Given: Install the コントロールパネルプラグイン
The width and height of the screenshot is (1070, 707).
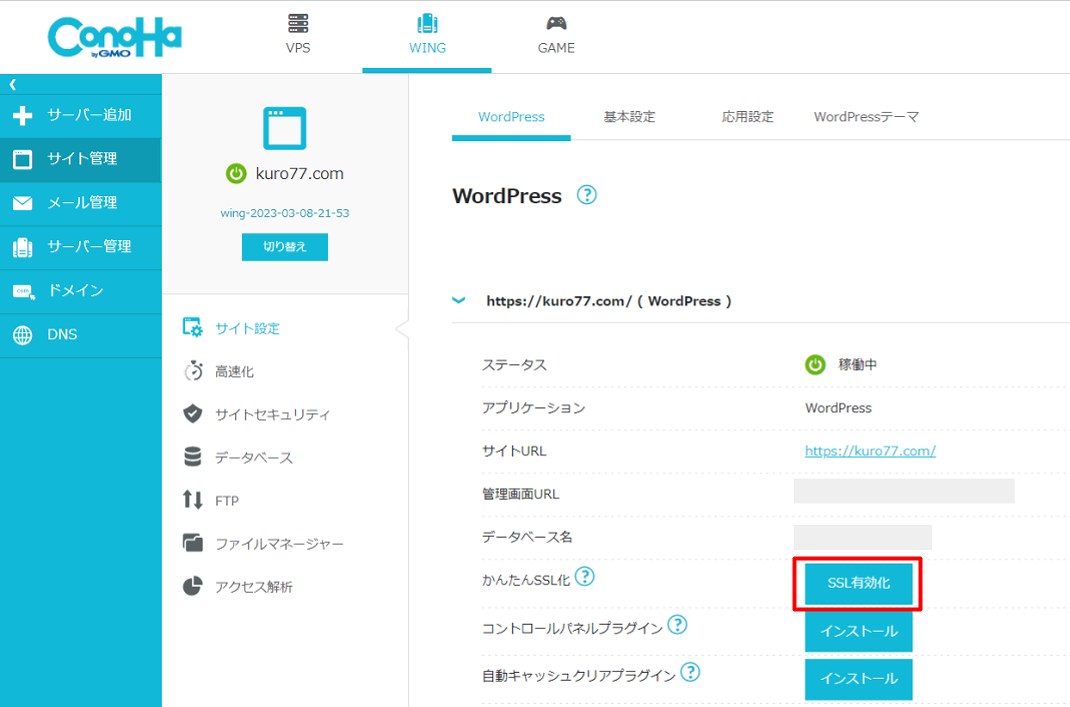Looking at the screenshot, I should click(858, 631).
